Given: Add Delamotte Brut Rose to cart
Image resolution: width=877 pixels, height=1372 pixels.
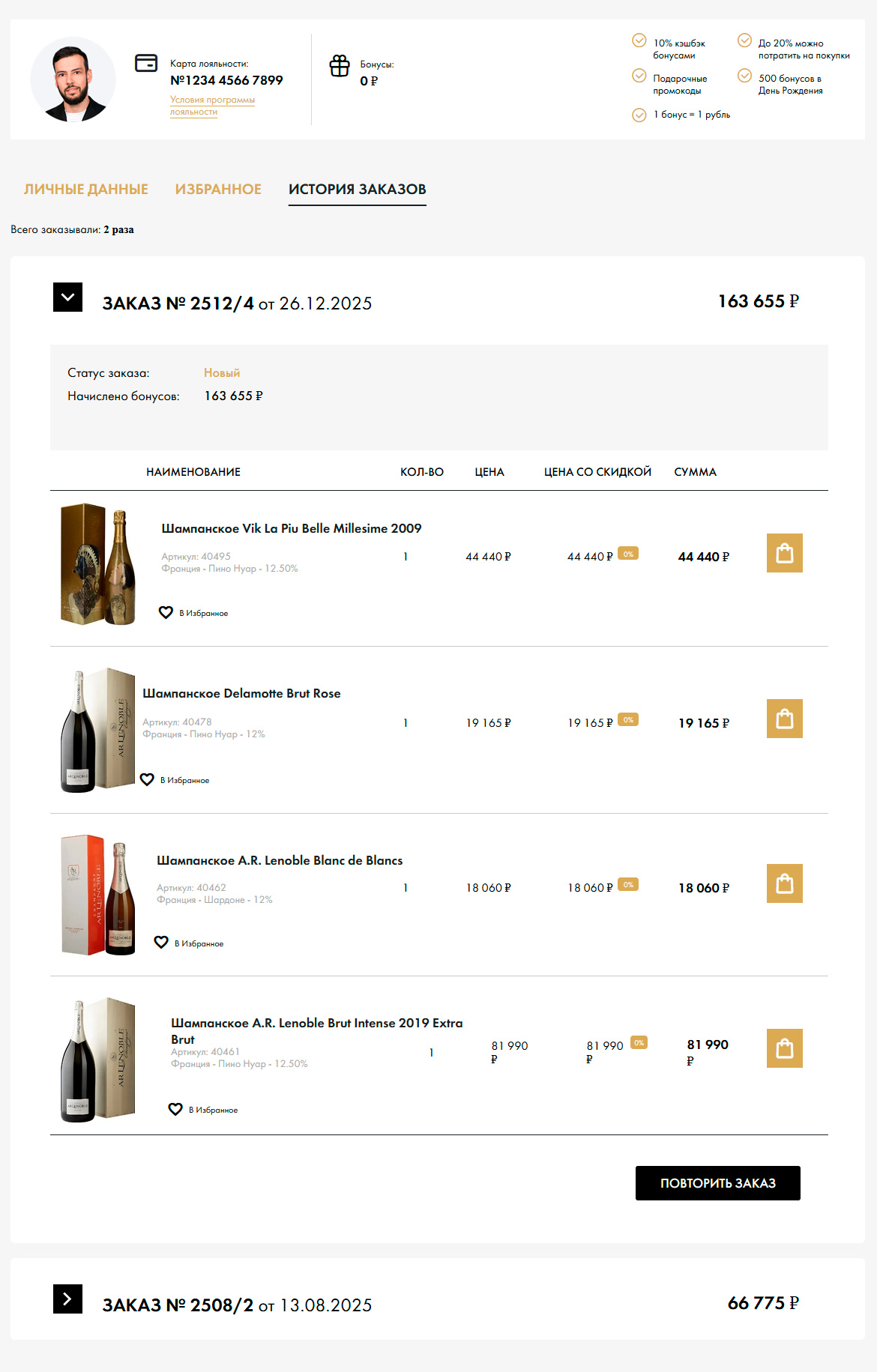Looking at the screenshot, I should pos(784,719).
